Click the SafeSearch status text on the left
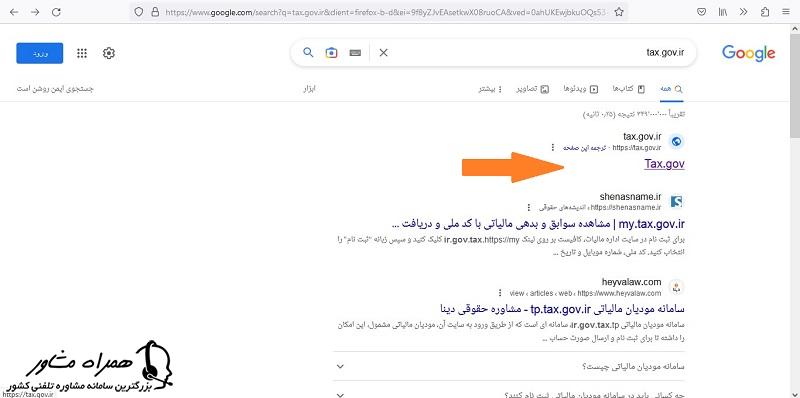800x398 pixels. (55, 89)
